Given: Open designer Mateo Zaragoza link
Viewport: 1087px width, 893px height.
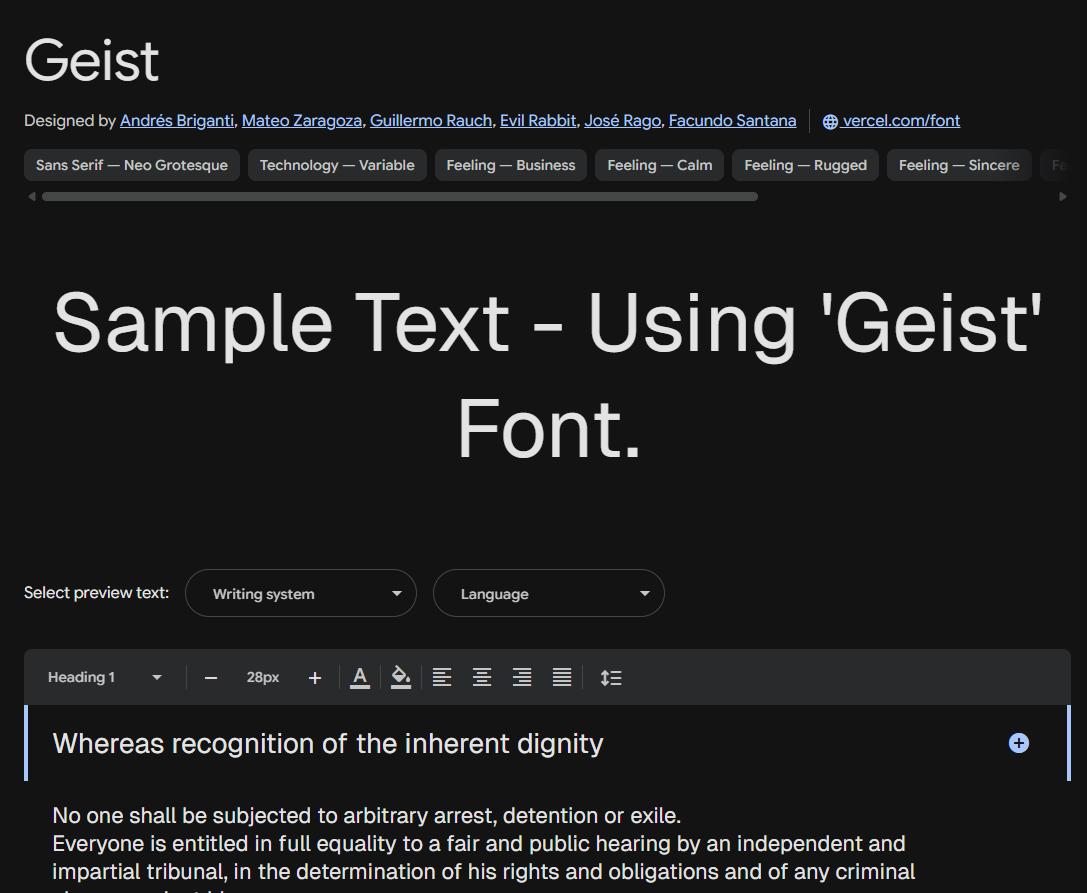Looking at the screenshot, I should [302, 121].
